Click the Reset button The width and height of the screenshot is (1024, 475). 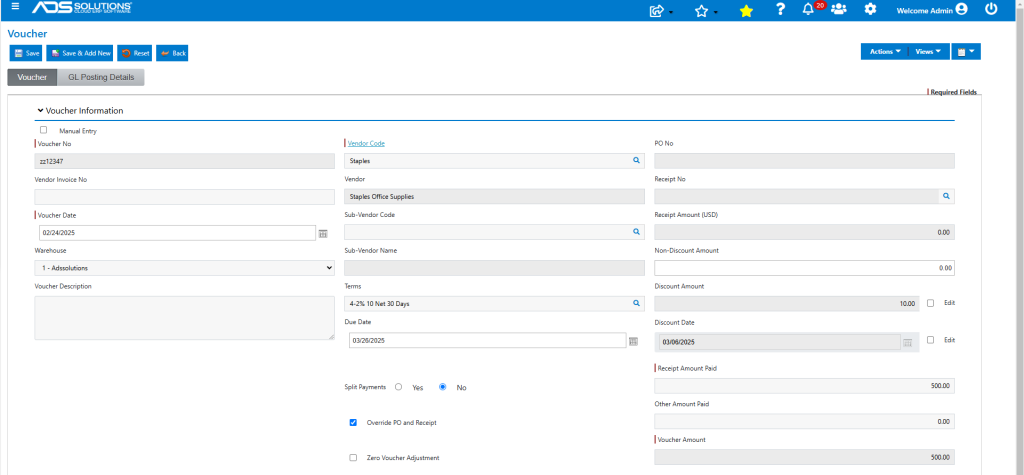[135, 54]
